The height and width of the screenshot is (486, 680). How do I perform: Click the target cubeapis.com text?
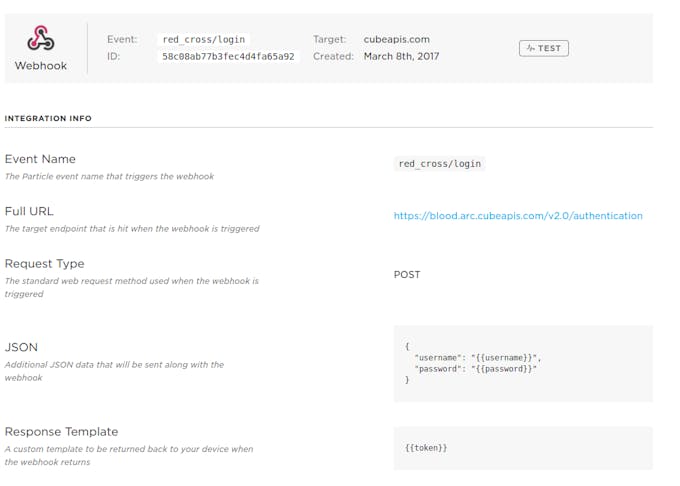396,39
